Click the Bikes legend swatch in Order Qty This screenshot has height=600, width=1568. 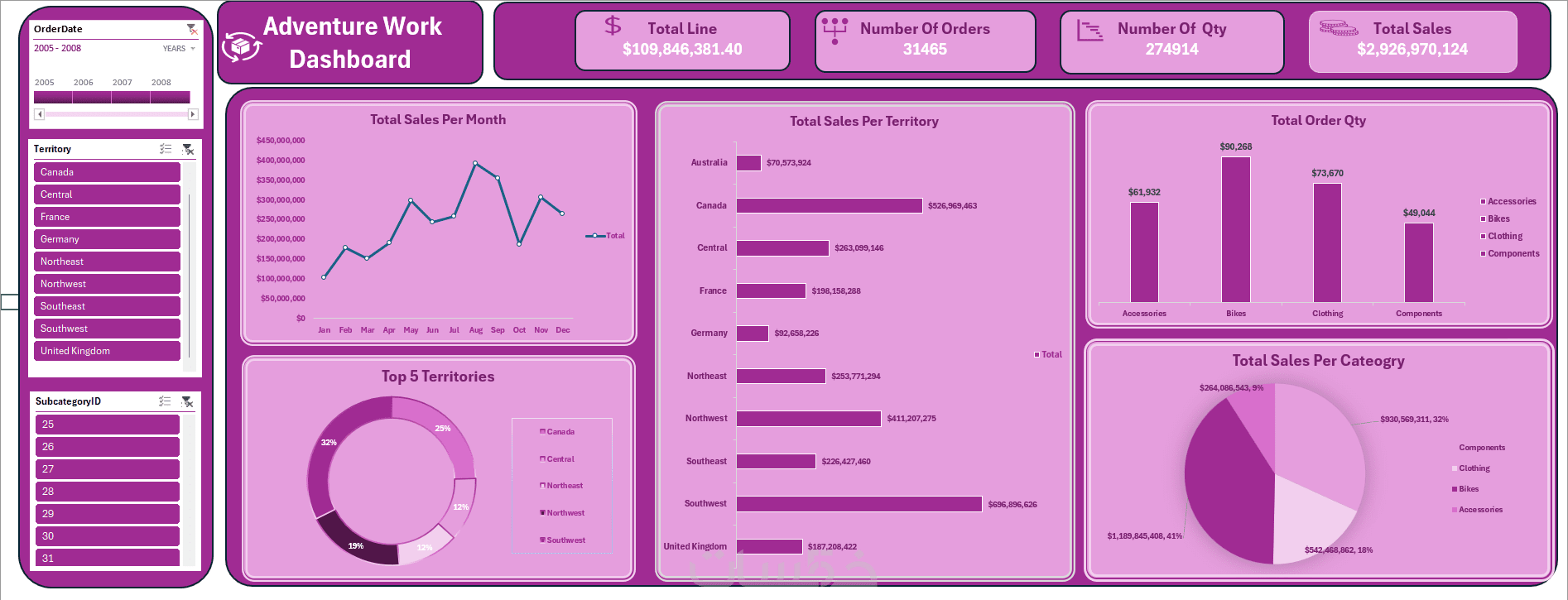(x=1483, y=219)
